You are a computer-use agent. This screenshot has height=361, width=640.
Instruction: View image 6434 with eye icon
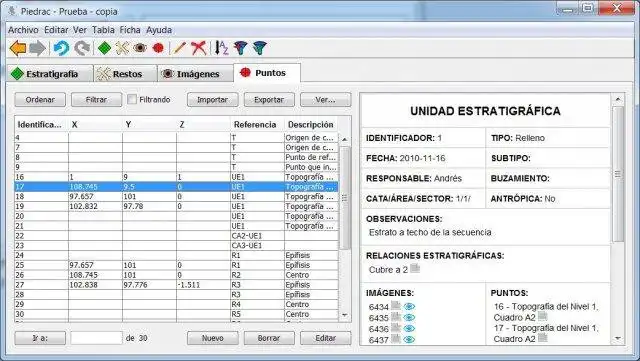click(x=409, y=306)
